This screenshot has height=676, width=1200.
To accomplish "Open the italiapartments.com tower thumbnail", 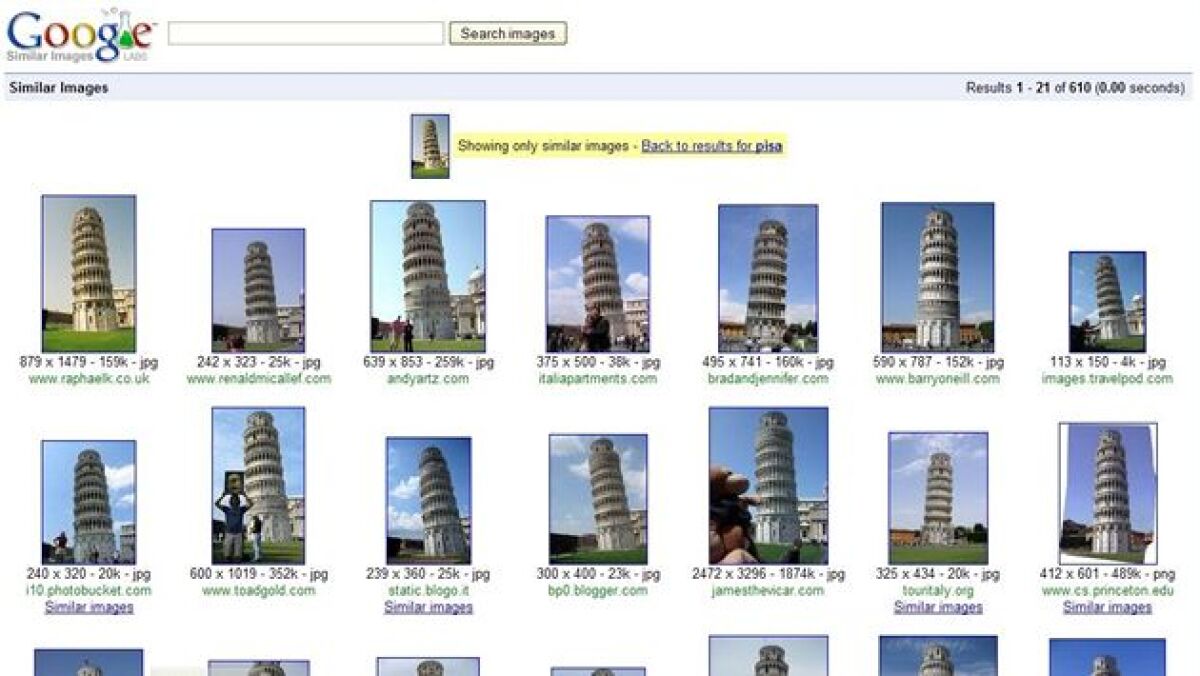I will pos(598,284).
